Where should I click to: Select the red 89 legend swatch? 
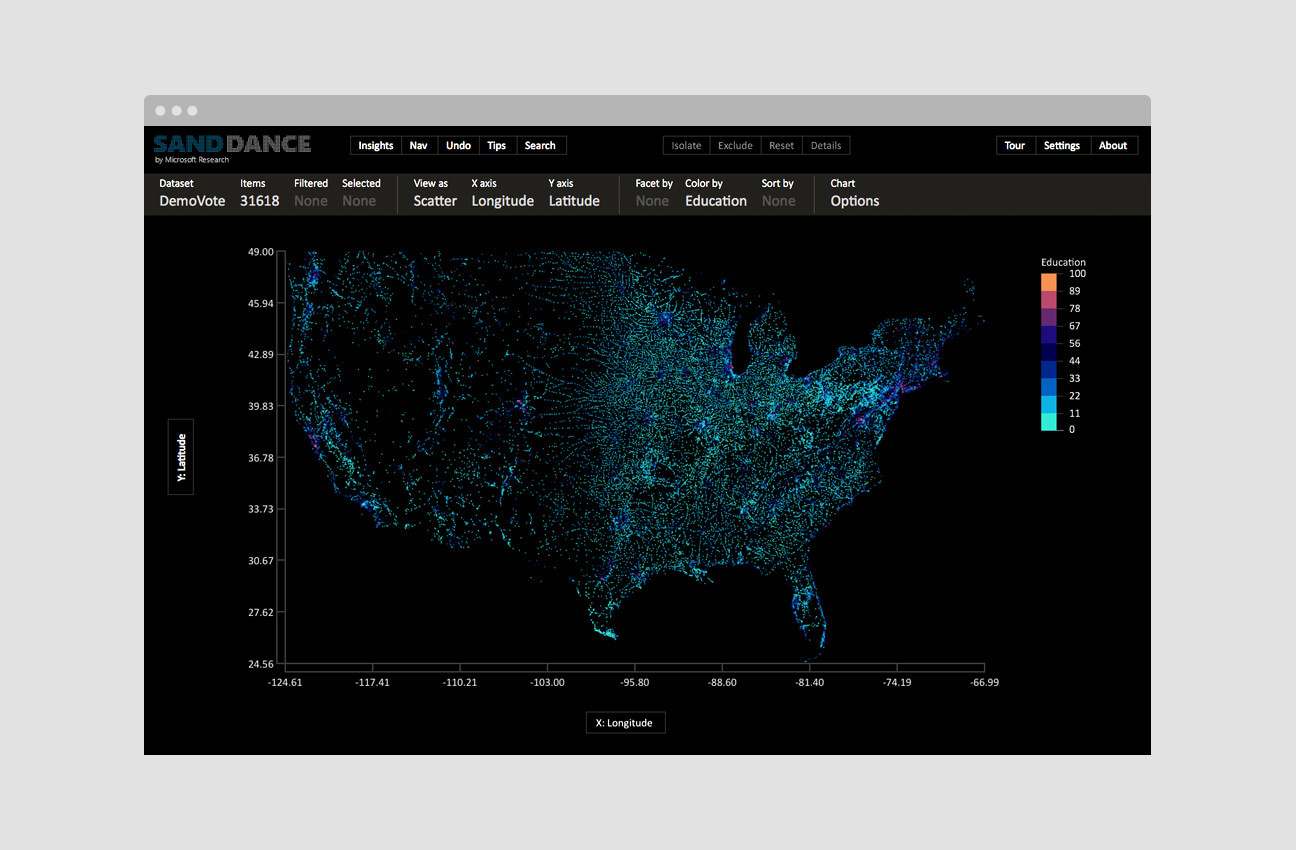(1049, 299)
